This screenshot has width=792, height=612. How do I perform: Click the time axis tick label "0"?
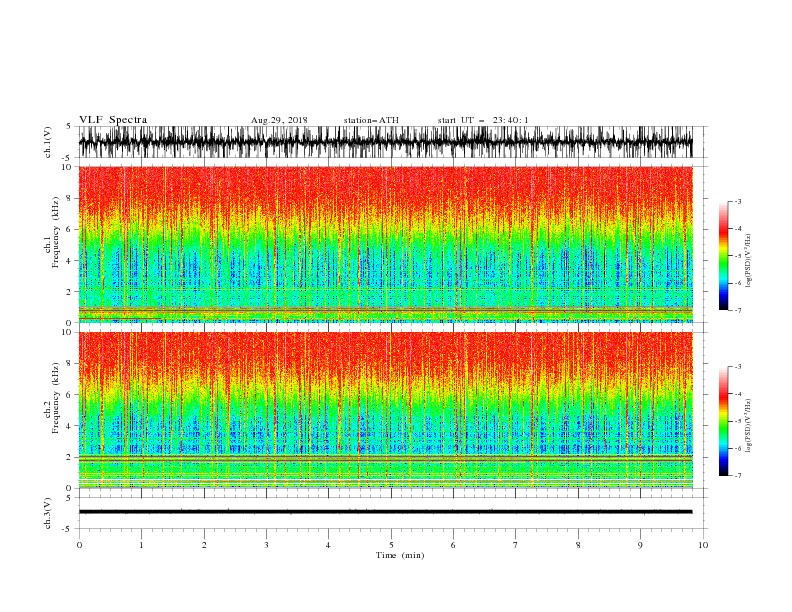(x=79, y=545)
